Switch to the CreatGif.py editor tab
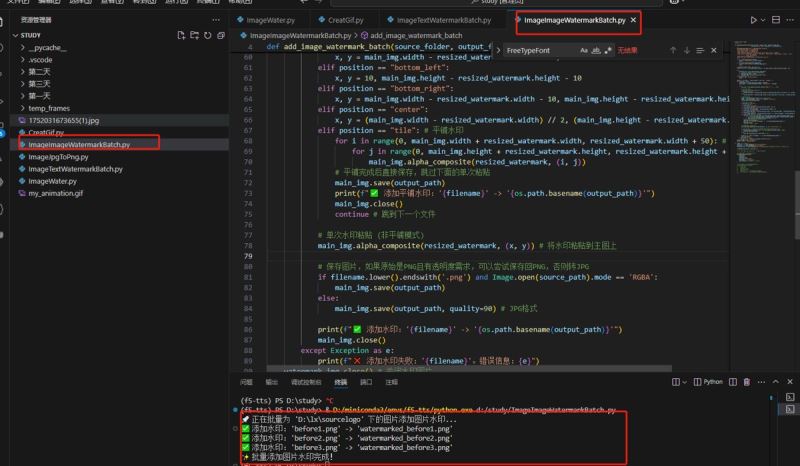This screenshot has height=466, width=800. click(x=345, y=19)
